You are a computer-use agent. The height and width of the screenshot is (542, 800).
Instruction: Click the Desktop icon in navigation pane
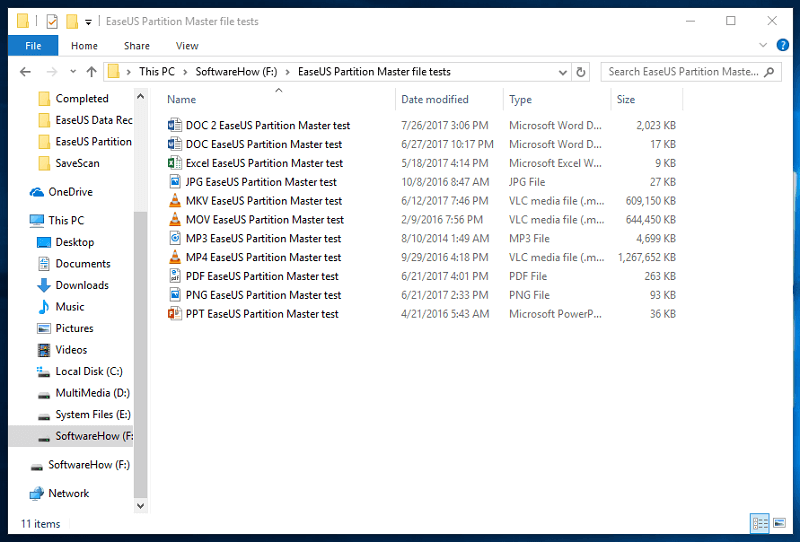(x=44, y=242)
